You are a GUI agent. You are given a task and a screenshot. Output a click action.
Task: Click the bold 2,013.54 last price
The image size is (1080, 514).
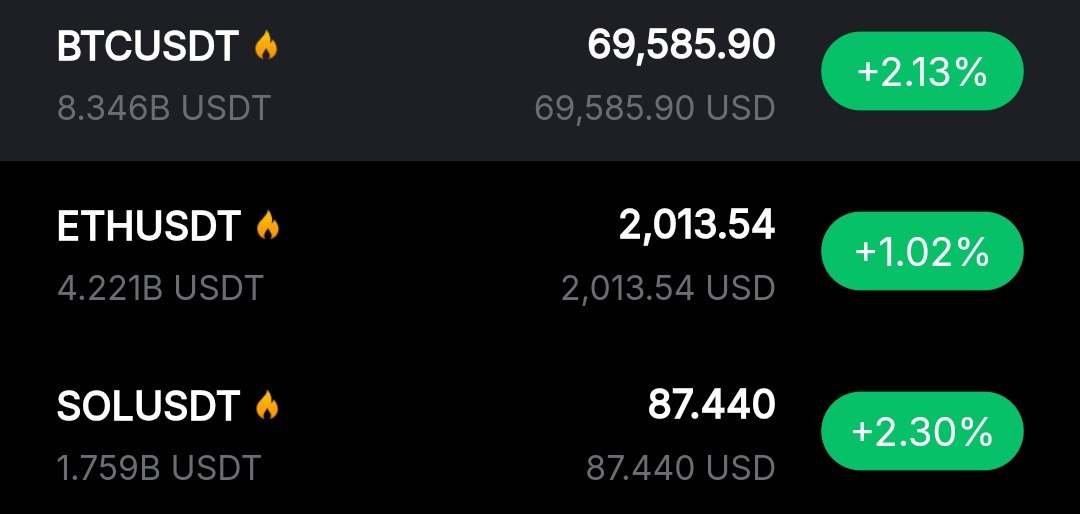tap(696, 225)
